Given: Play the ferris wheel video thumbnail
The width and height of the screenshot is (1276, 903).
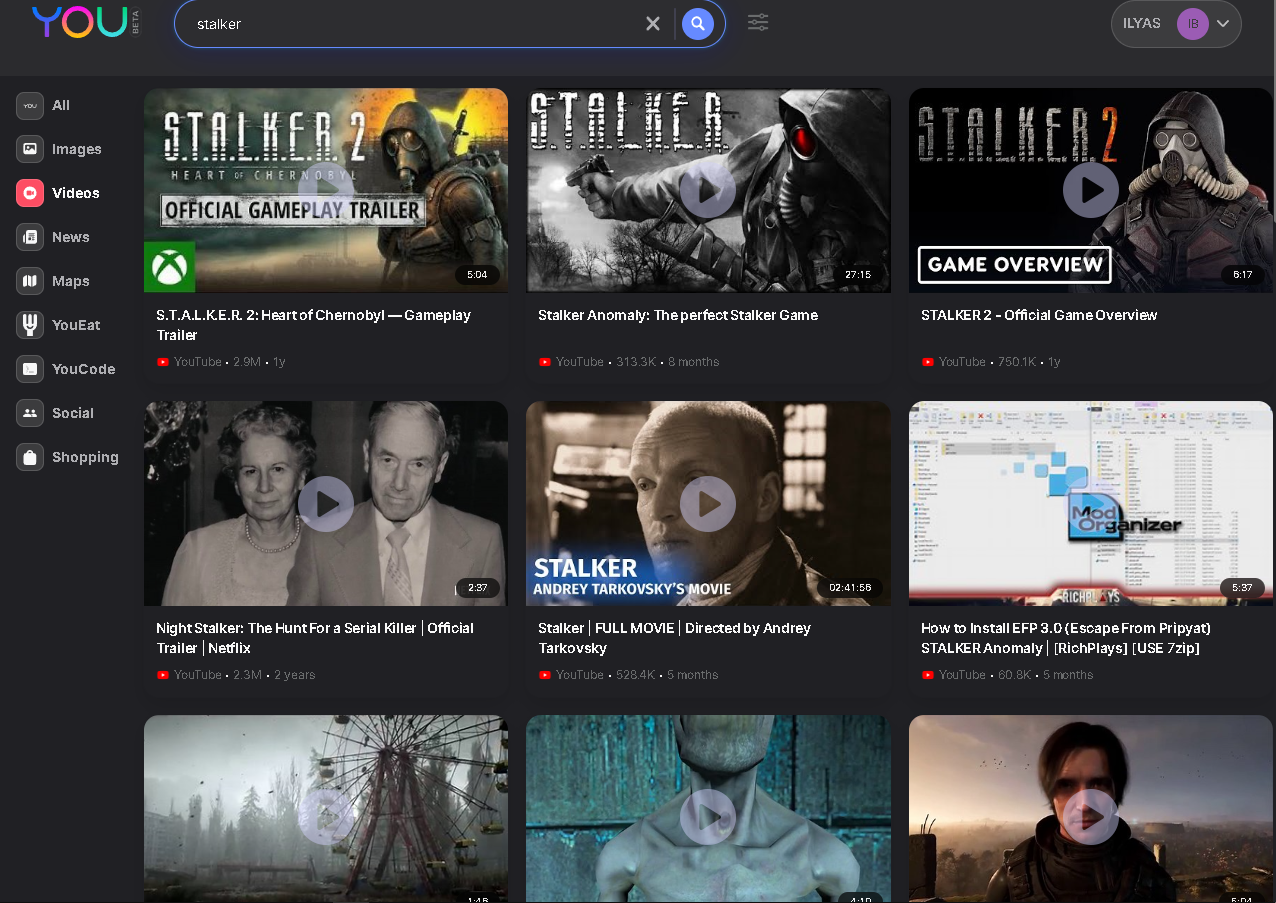Looking at the screenshot, I should point(326,816).
